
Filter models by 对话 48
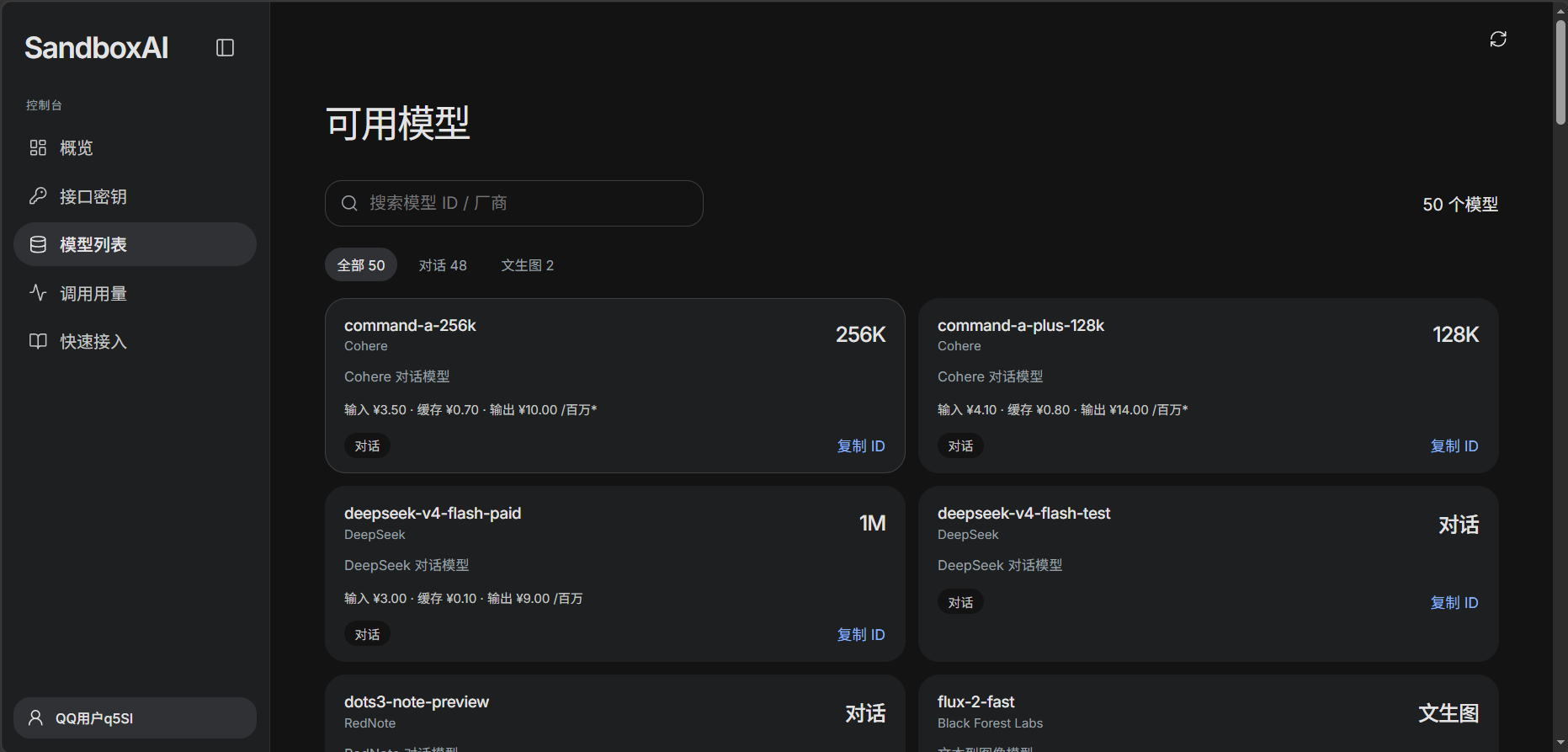click(443, 265)
